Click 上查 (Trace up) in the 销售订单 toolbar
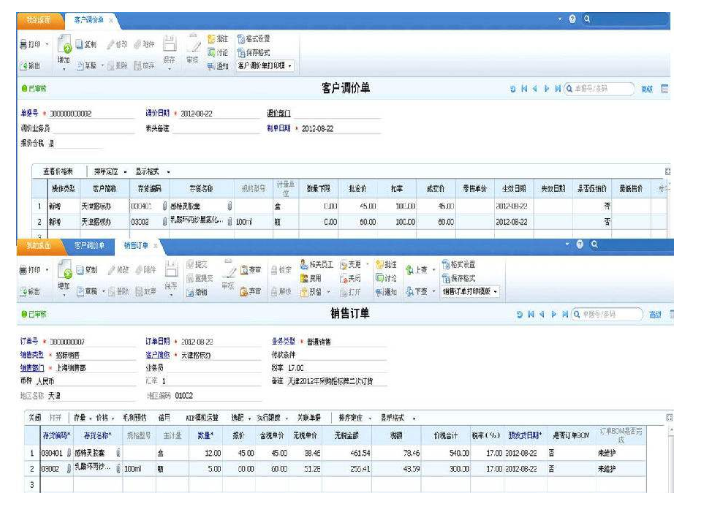The height and width of the screenshot is (506, 702). coord(417,270)
